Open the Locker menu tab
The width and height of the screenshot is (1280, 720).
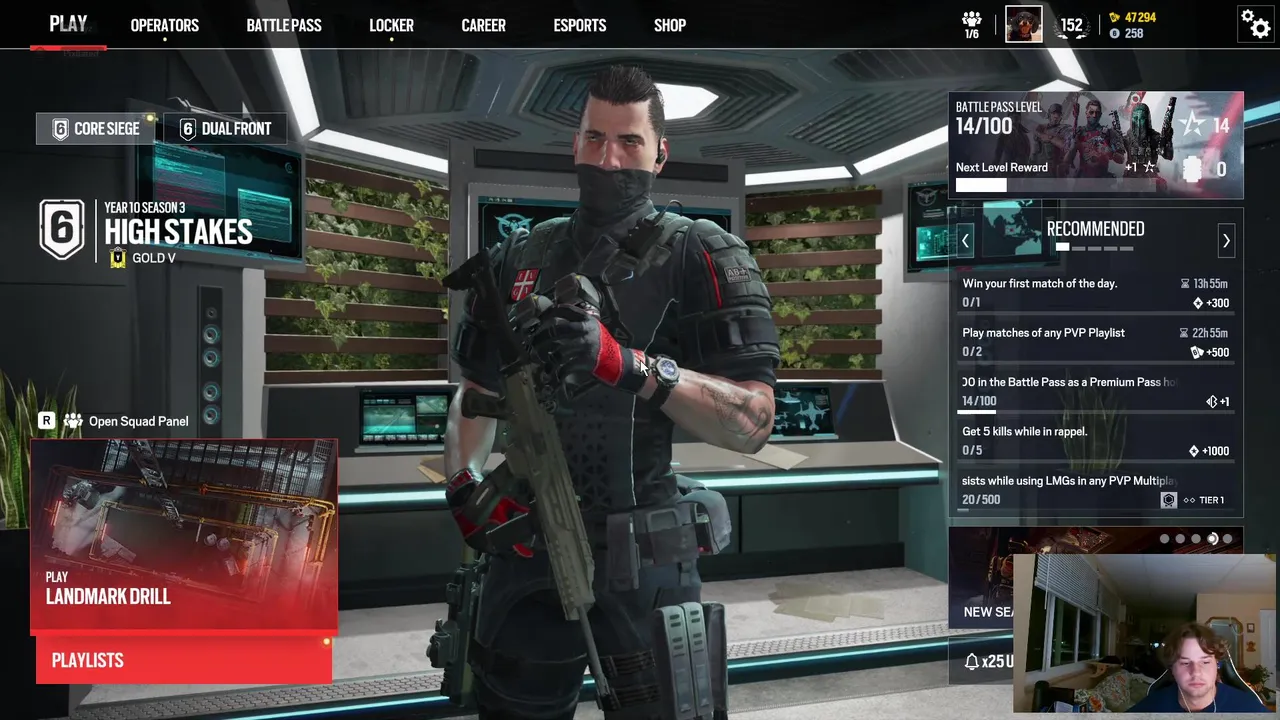391,25
